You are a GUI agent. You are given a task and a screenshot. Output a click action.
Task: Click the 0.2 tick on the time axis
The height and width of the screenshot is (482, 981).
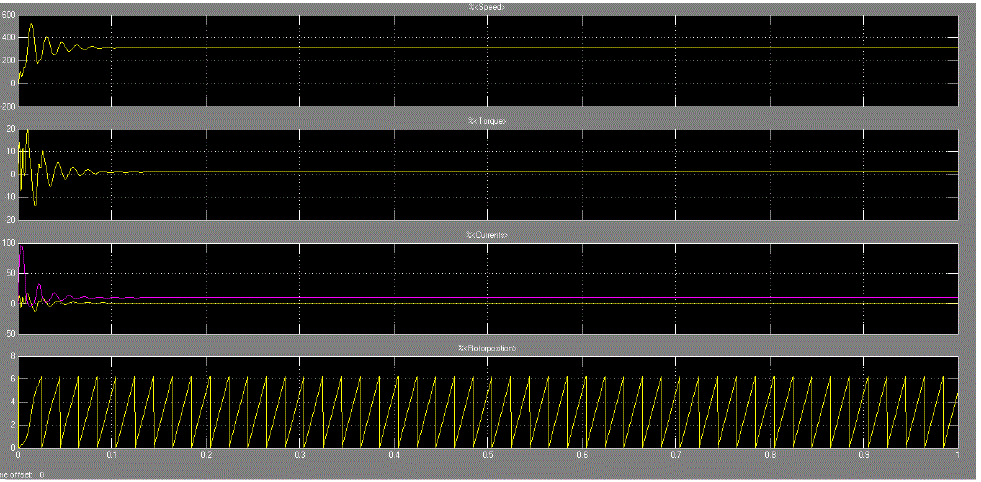[206, 455]
